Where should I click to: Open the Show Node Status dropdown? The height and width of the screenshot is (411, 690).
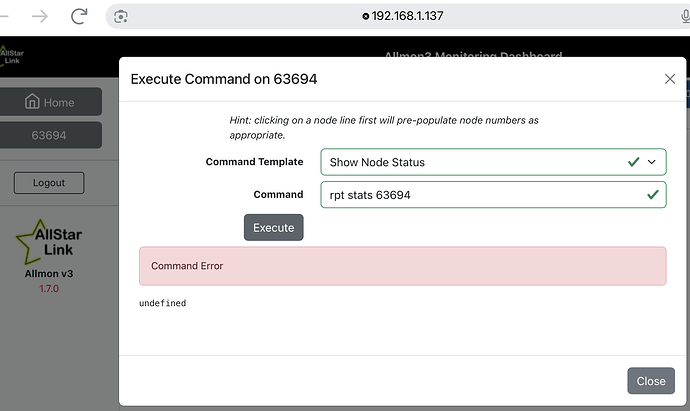click(470, 161)
